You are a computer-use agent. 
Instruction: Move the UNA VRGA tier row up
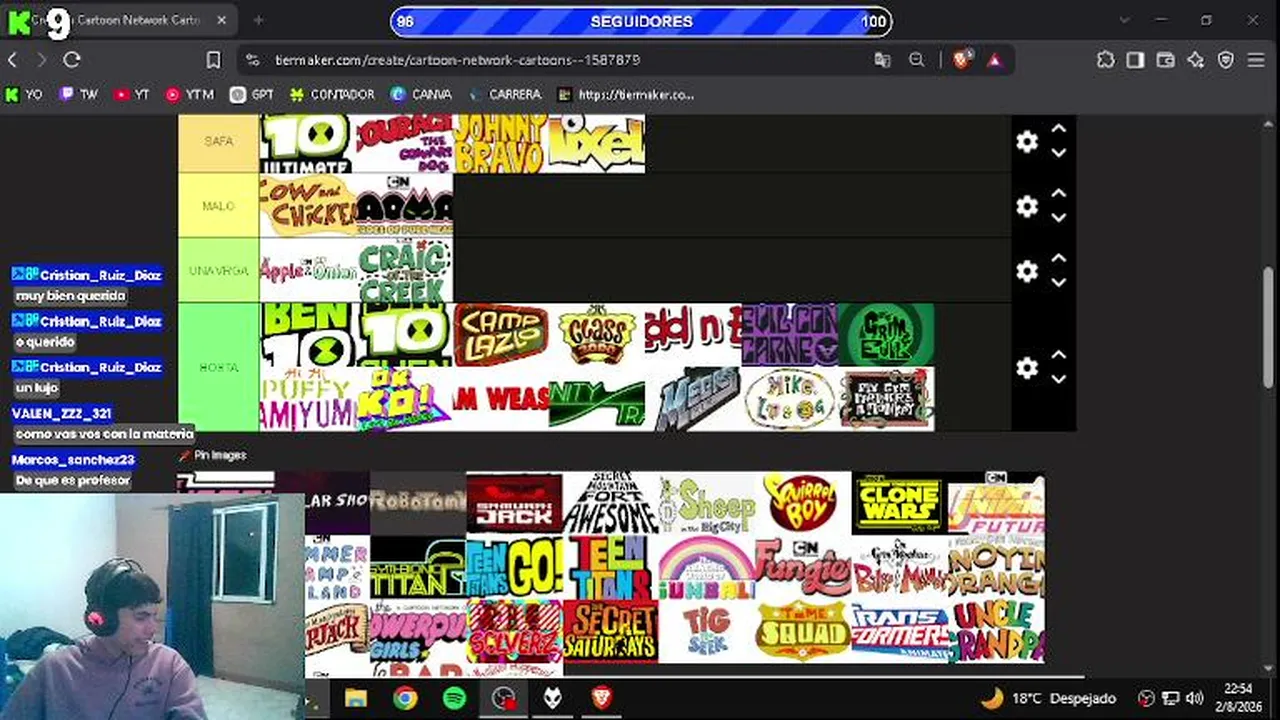coord(1059,258)
